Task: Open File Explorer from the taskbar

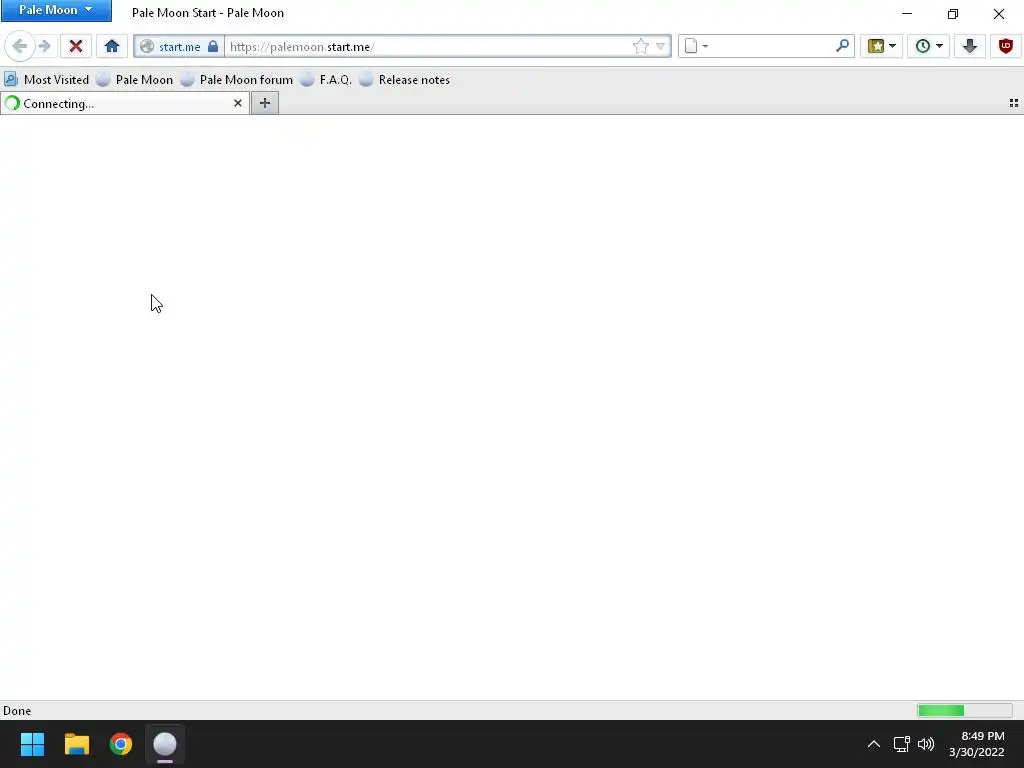Action: pyautogui.click(x=76, y=744)
